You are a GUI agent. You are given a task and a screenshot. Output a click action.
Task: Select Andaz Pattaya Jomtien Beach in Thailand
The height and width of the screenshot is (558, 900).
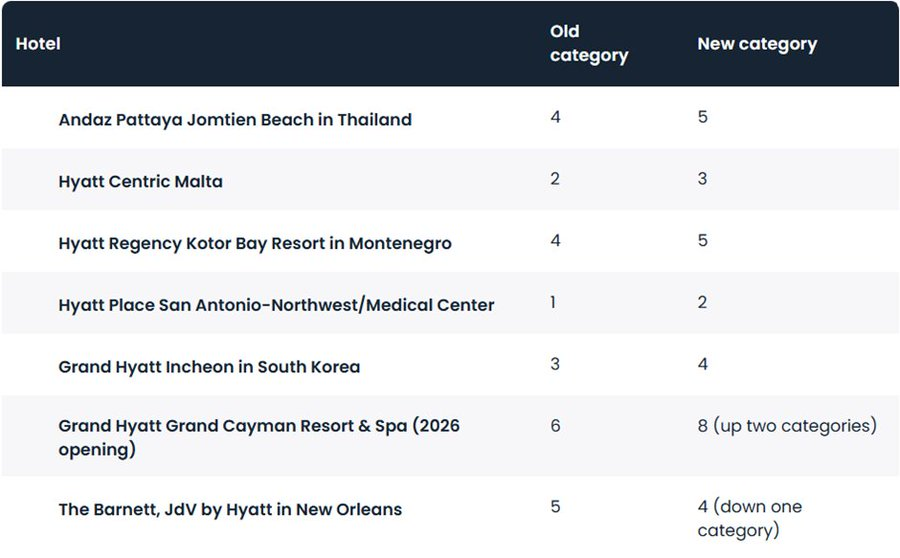[235, 120]
